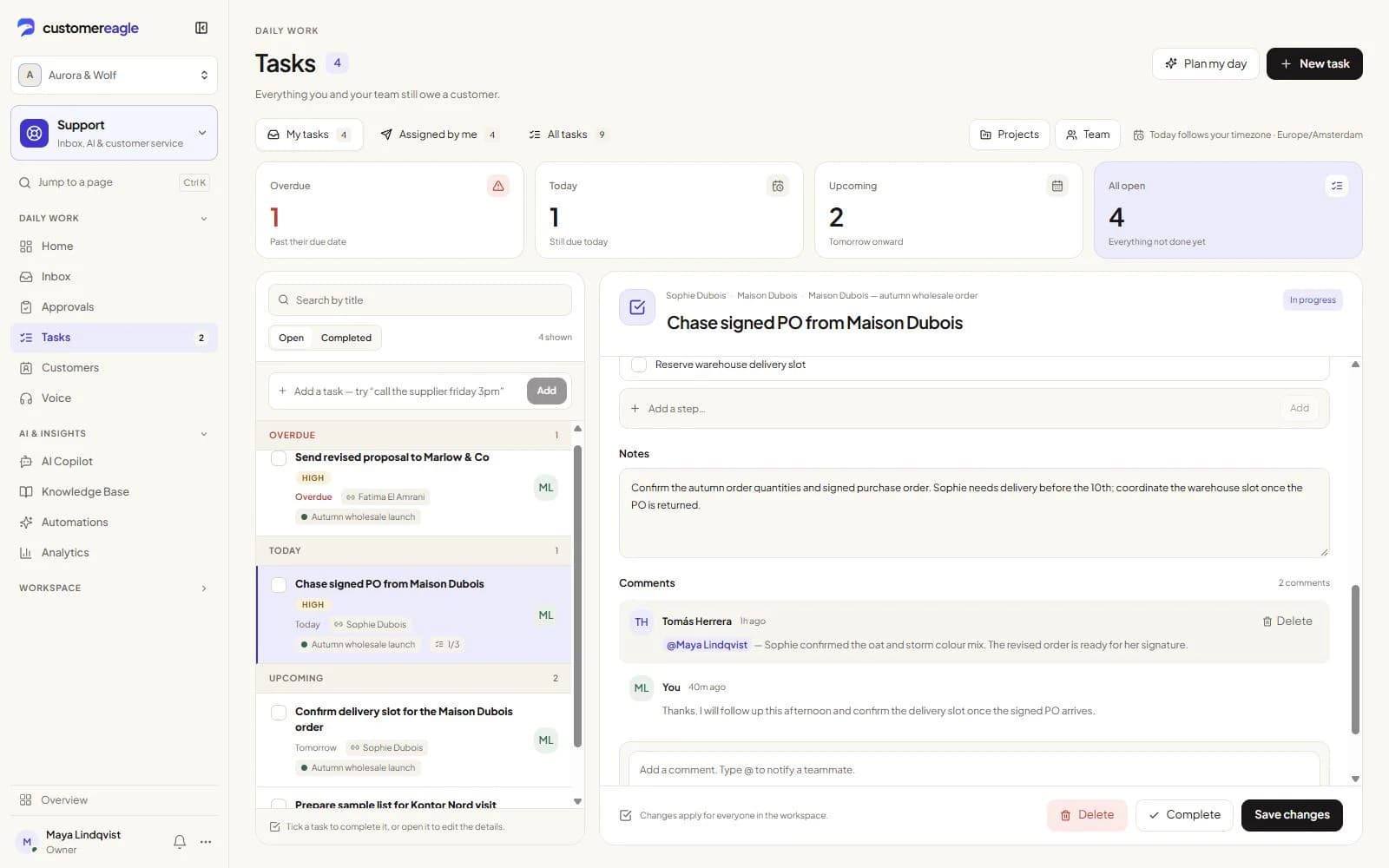Mark task with Complete button

point(1184,815)
